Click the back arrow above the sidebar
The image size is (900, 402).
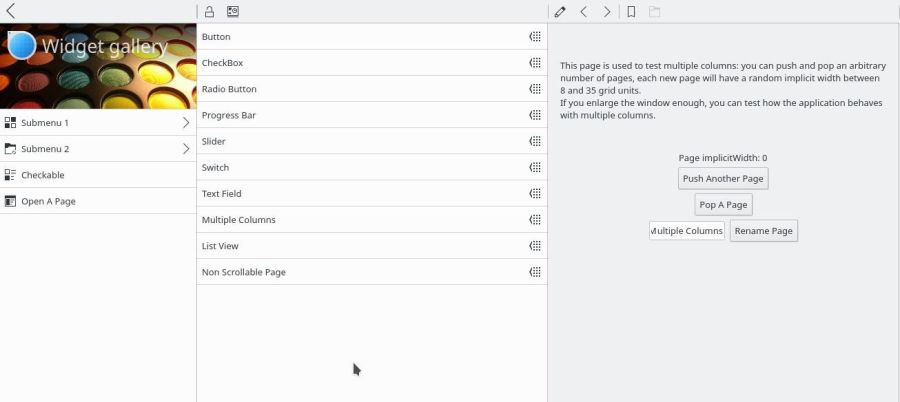point(11,12)
